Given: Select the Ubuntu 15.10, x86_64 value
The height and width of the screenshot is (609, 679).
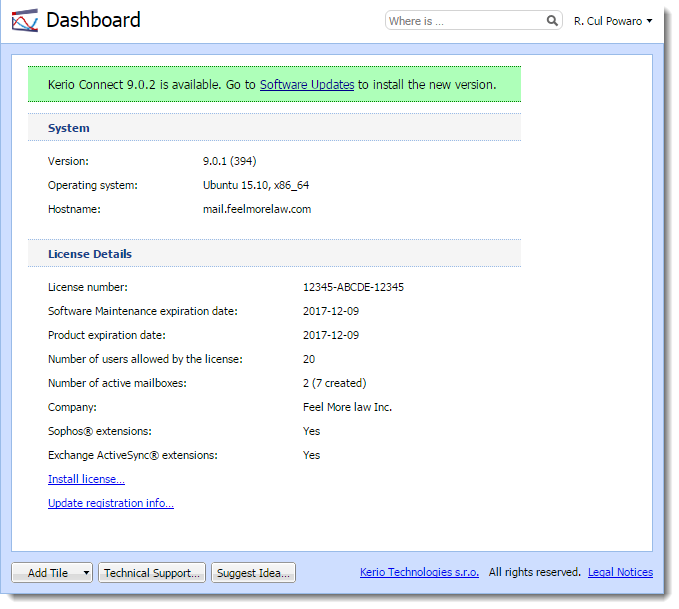Looking at the screenshot, I should coord(255,185).
